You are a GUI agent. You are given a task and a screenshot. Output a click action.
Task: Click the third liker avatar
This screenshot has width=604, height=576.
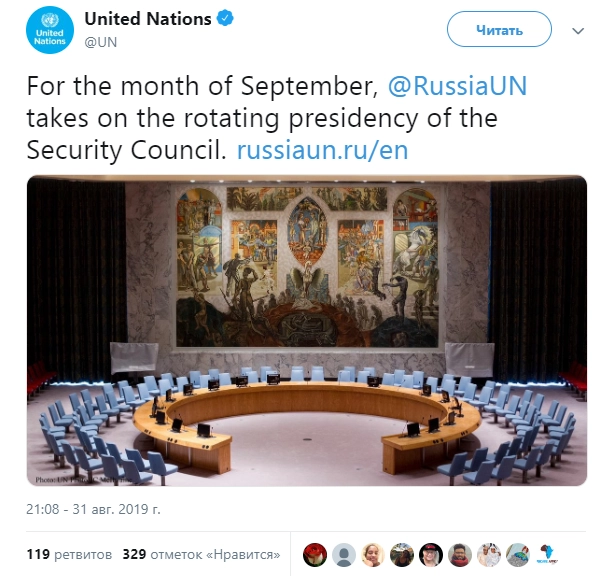pyautogui.click(x=373, y=554)
